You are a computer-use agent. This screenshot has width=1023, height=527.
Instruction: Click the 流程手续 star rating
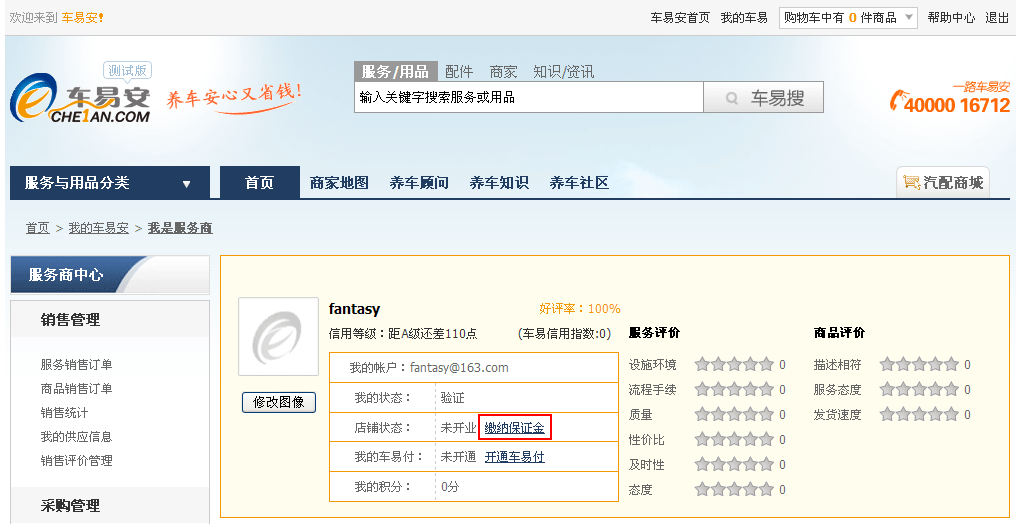[x=734, y=389]
